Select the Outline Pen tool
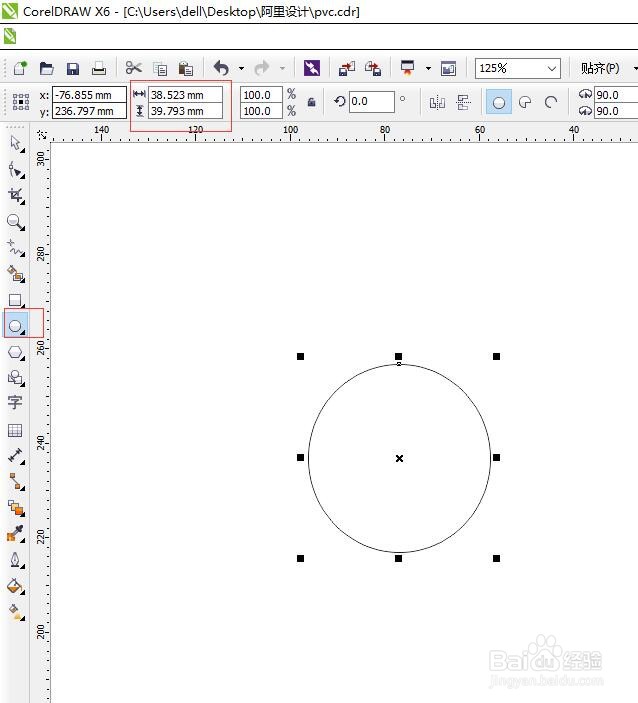This screenshot has height=703, width=638. click(x=16, y=560)
